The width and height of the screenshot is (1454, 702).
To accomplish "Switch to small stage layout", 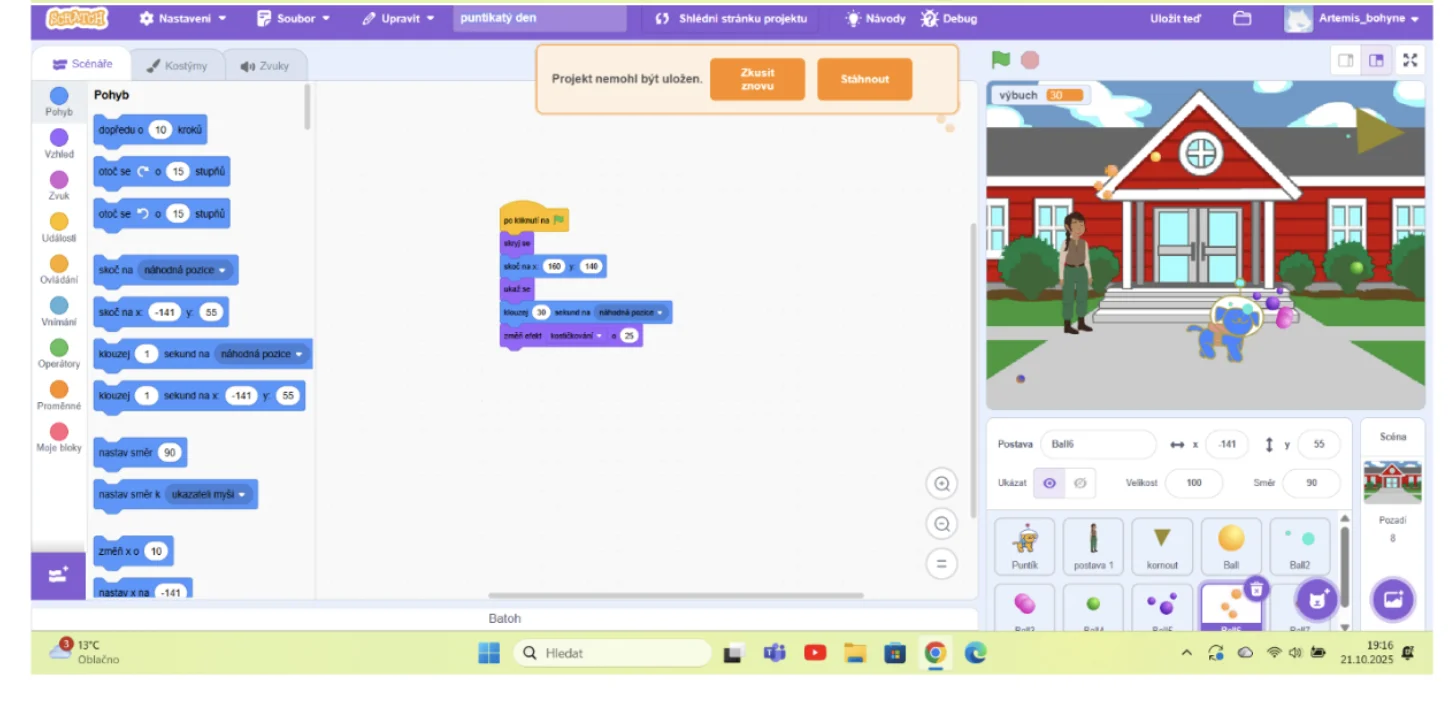I will [1346, 60].
